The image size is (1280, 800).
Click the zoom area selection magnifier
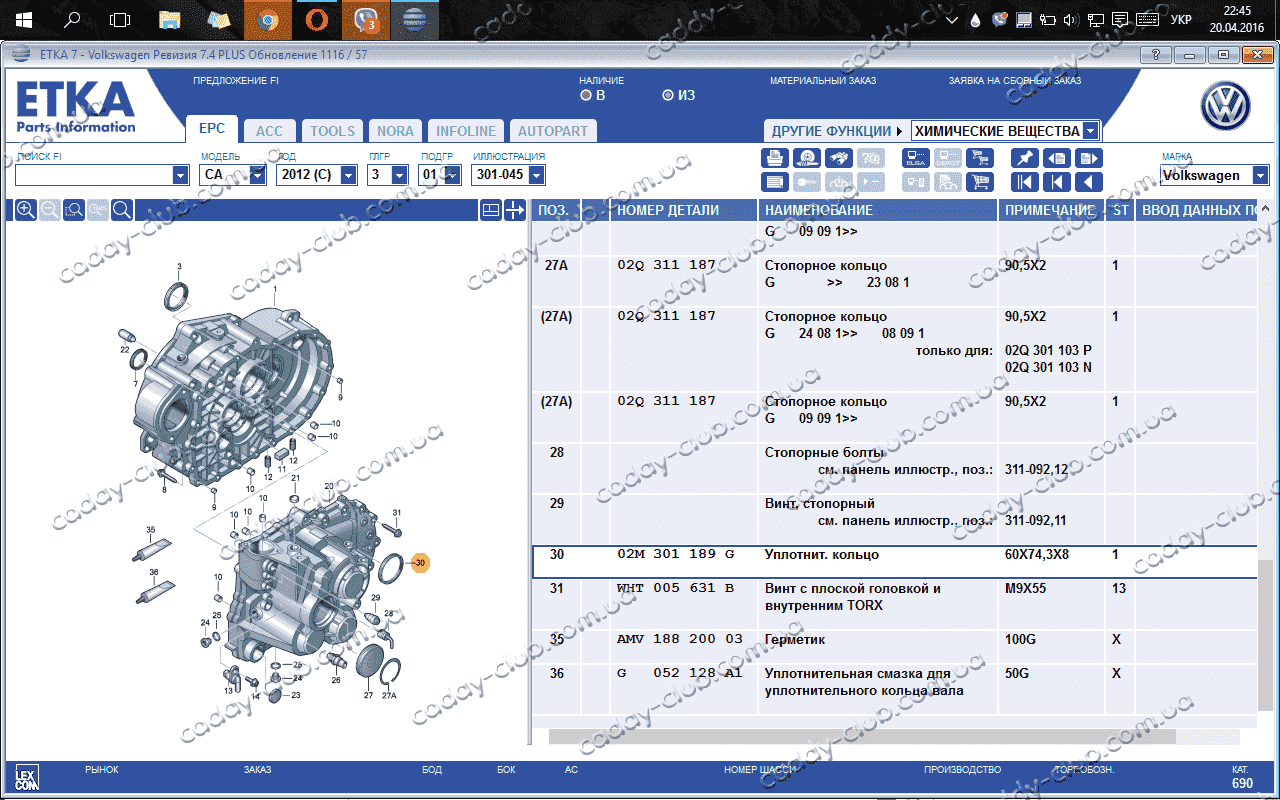[x=74, y=210]
